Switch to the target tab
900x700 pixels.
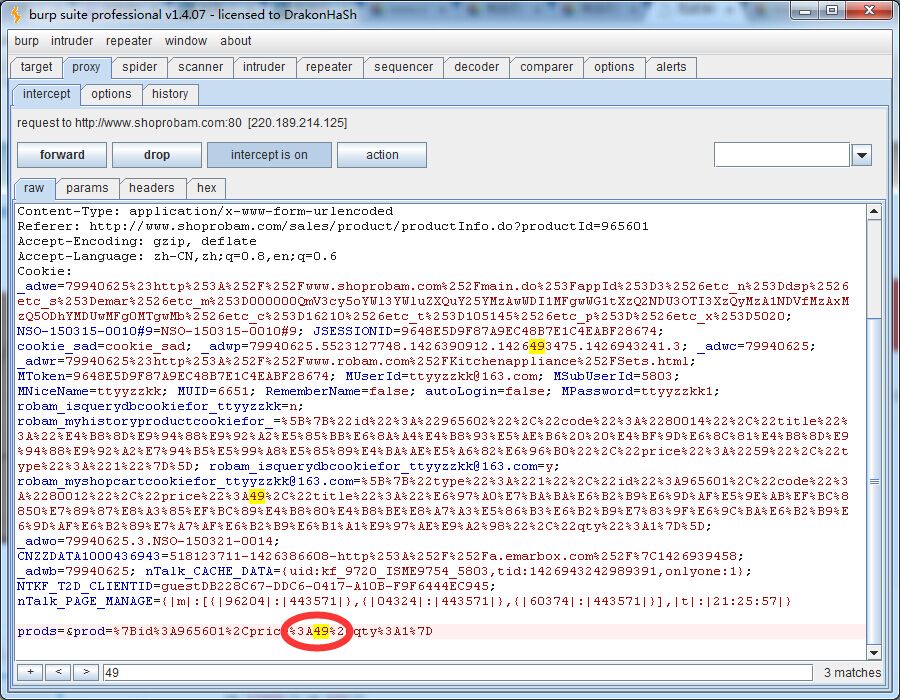click(x=36, y=67)
